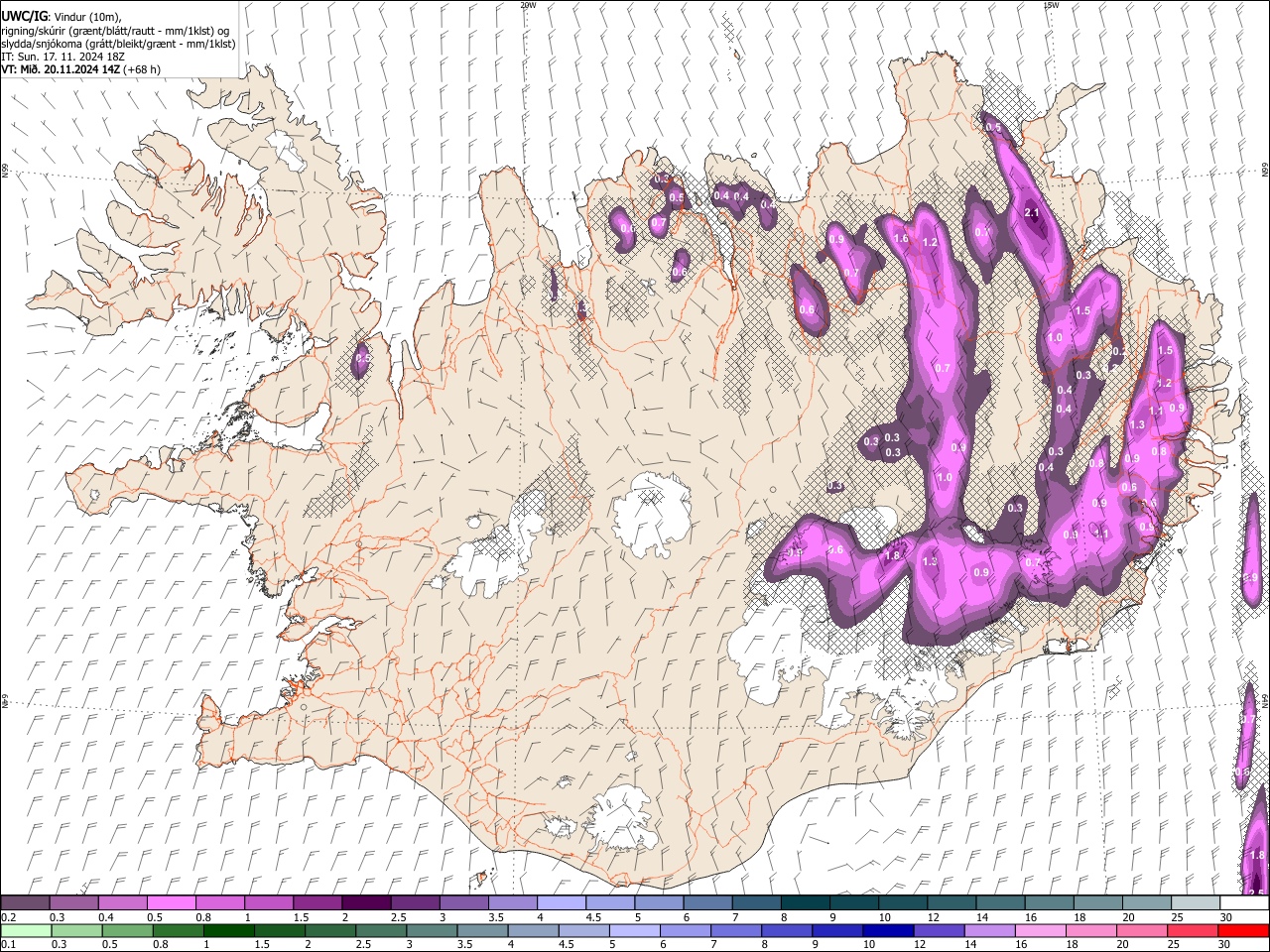Screen dimensions: 1270x952
Task: Click rain legend swatch between 8 and 9
Action: pyautogui.click(x=786, y=930)
